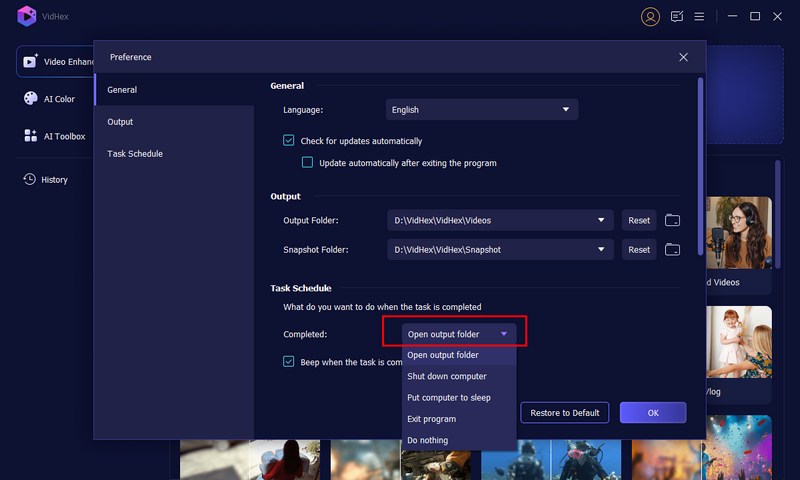Browse Output Folder with folder icon
This screenshot has width=800, height=480.
[672, 220]
